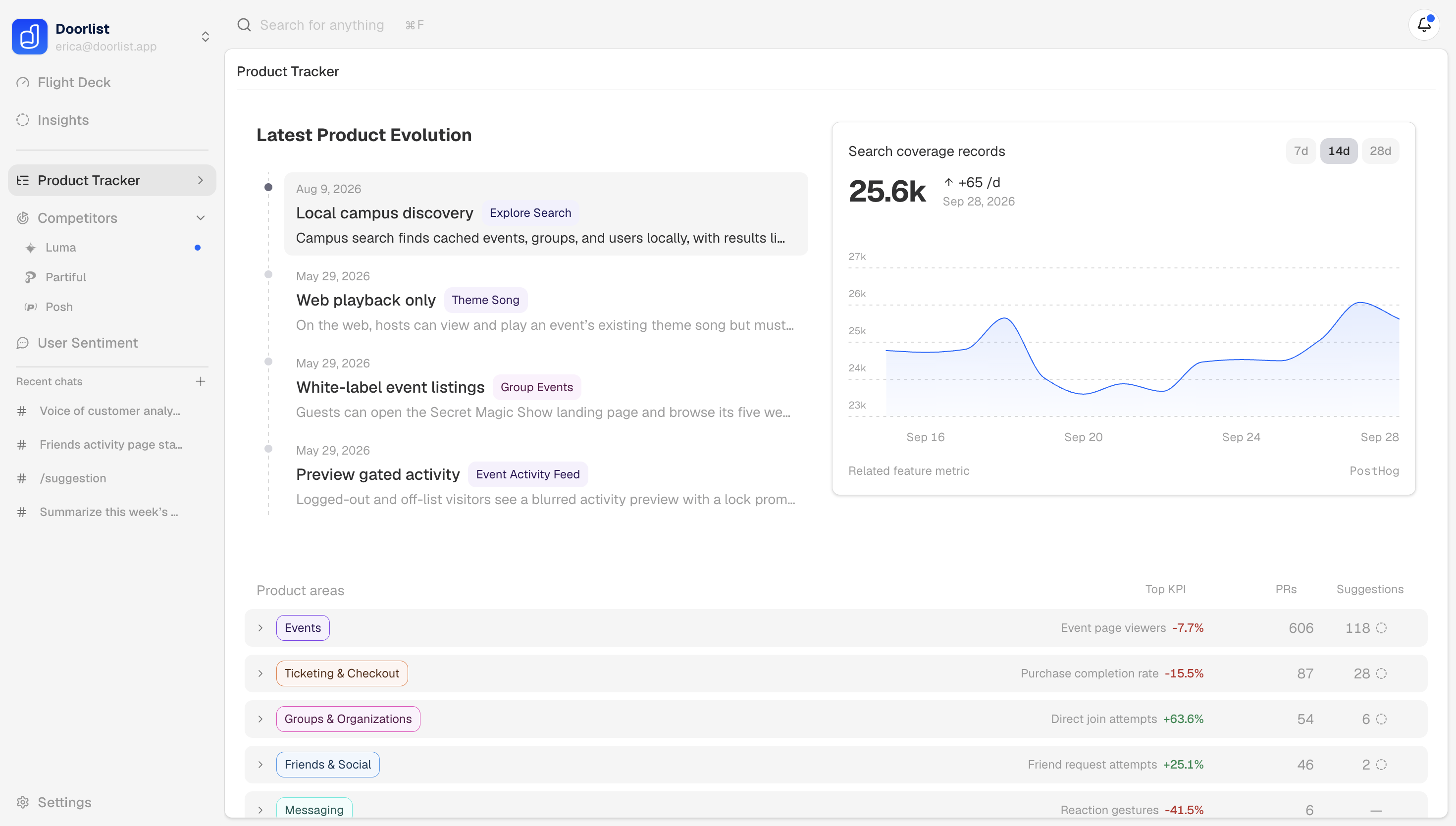Click the Posh logo icon

point(31,307)
